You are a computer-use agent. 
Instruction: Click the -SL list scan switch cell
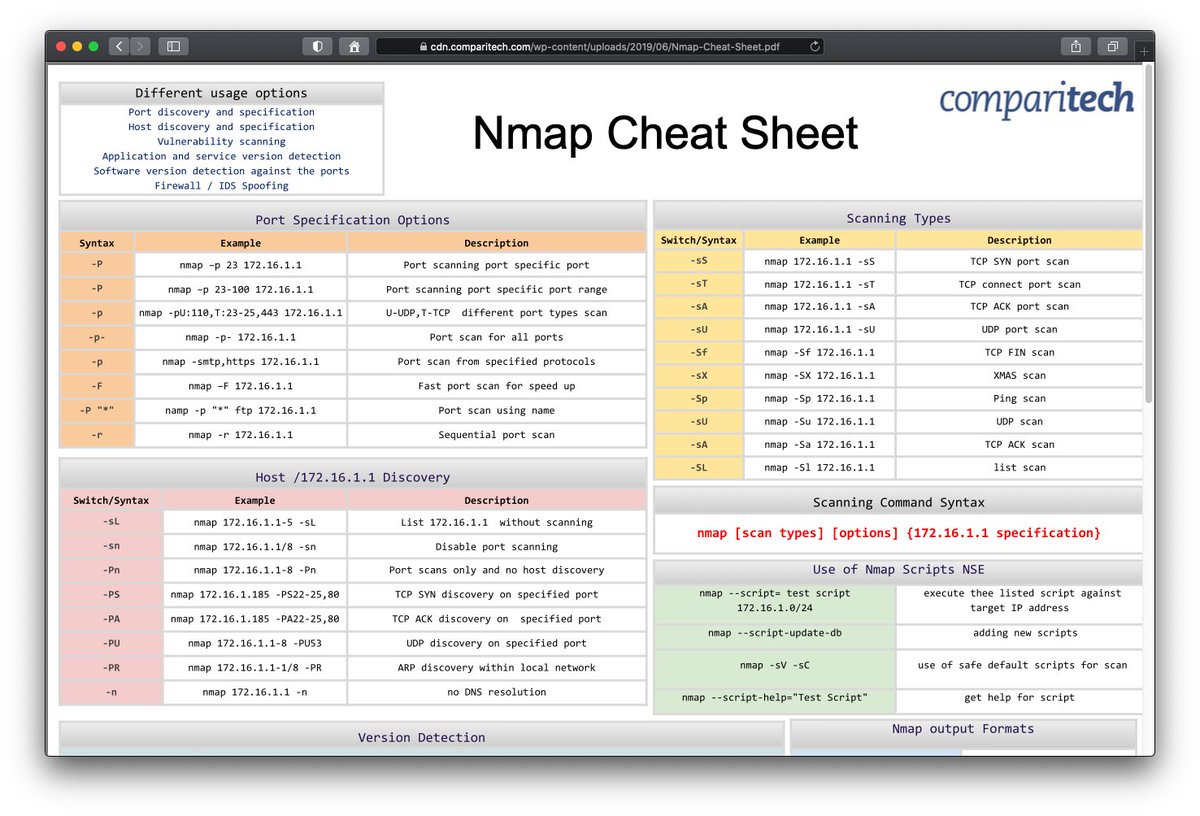click(698, 467)
